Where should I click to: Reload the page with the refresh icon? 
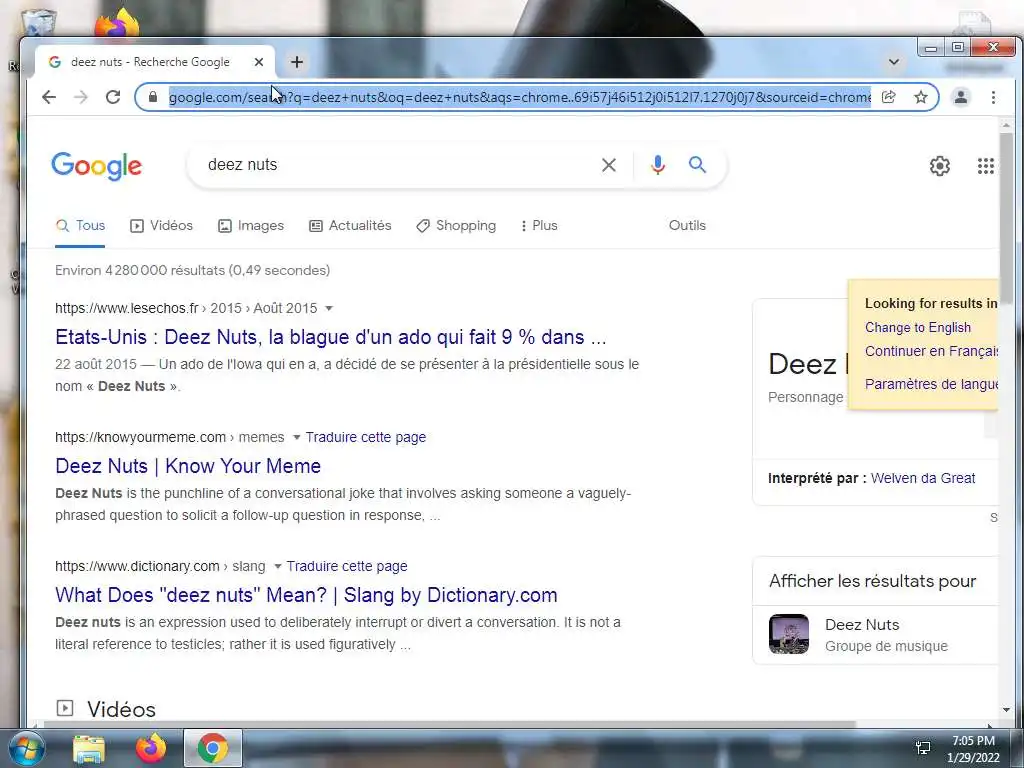113,97
